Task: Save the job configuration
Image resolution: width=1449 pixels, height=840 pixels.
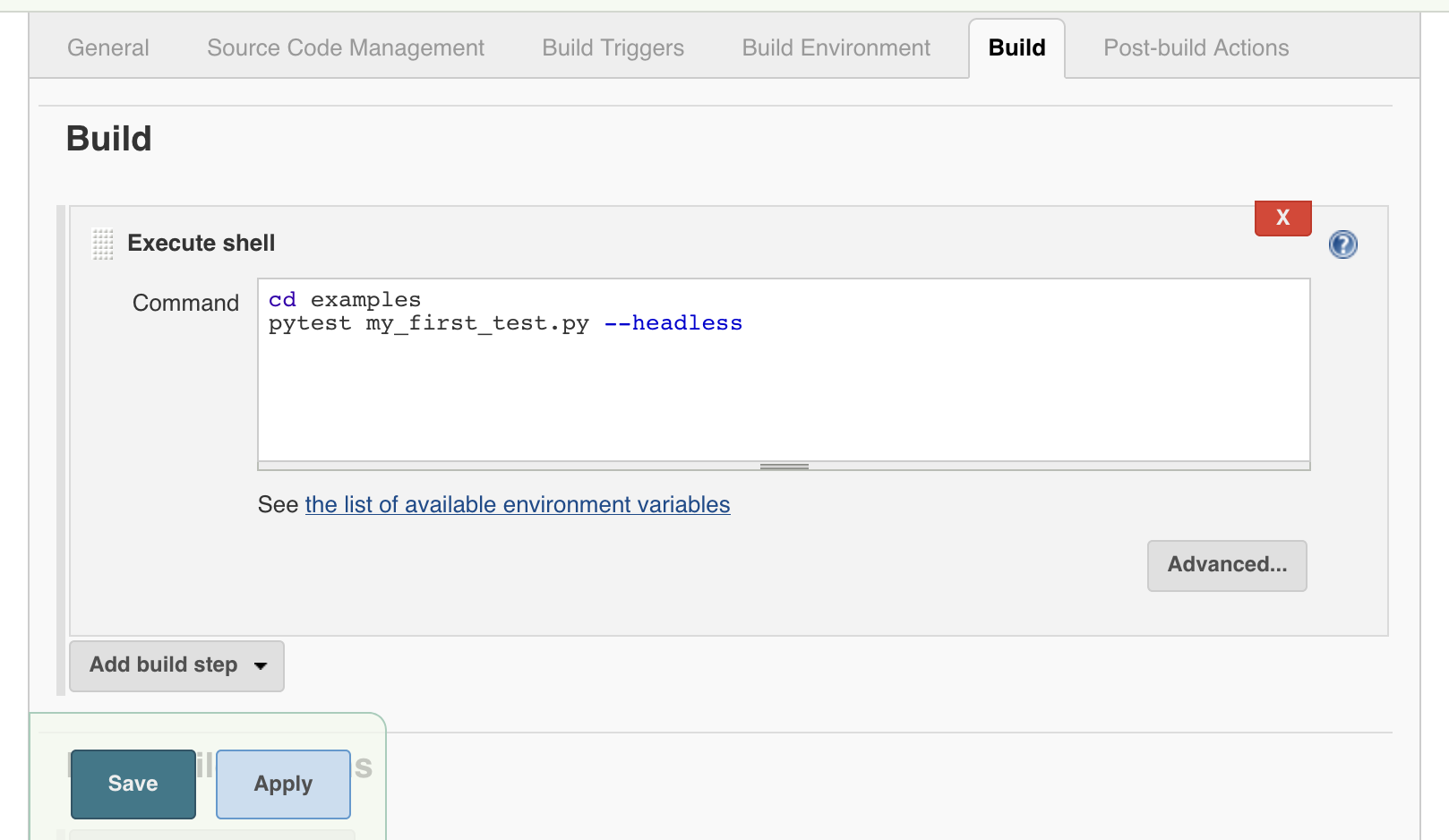Action: coord(133,784)
